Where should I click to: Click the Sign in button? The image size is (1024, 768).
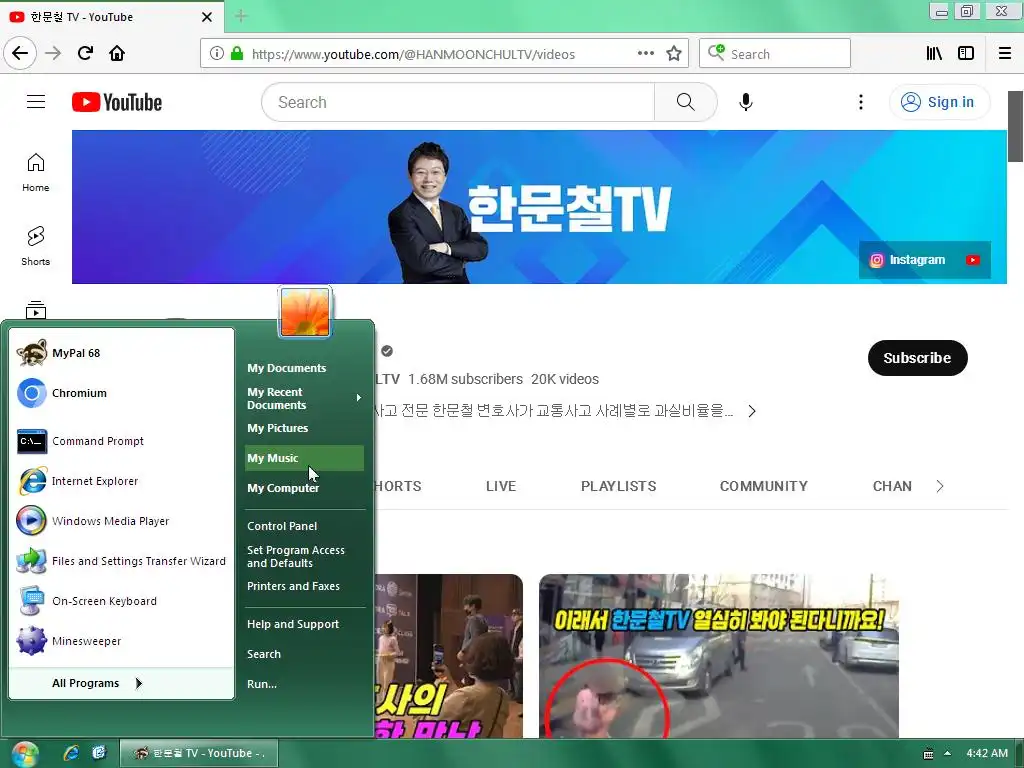(x=939, y=102)
